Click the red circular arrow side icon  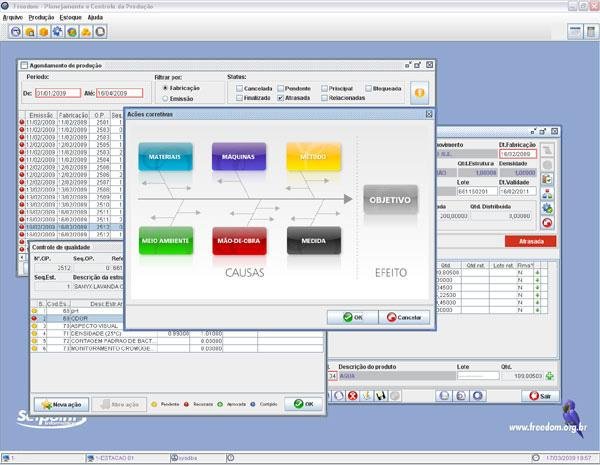click(x=547, y=223)
